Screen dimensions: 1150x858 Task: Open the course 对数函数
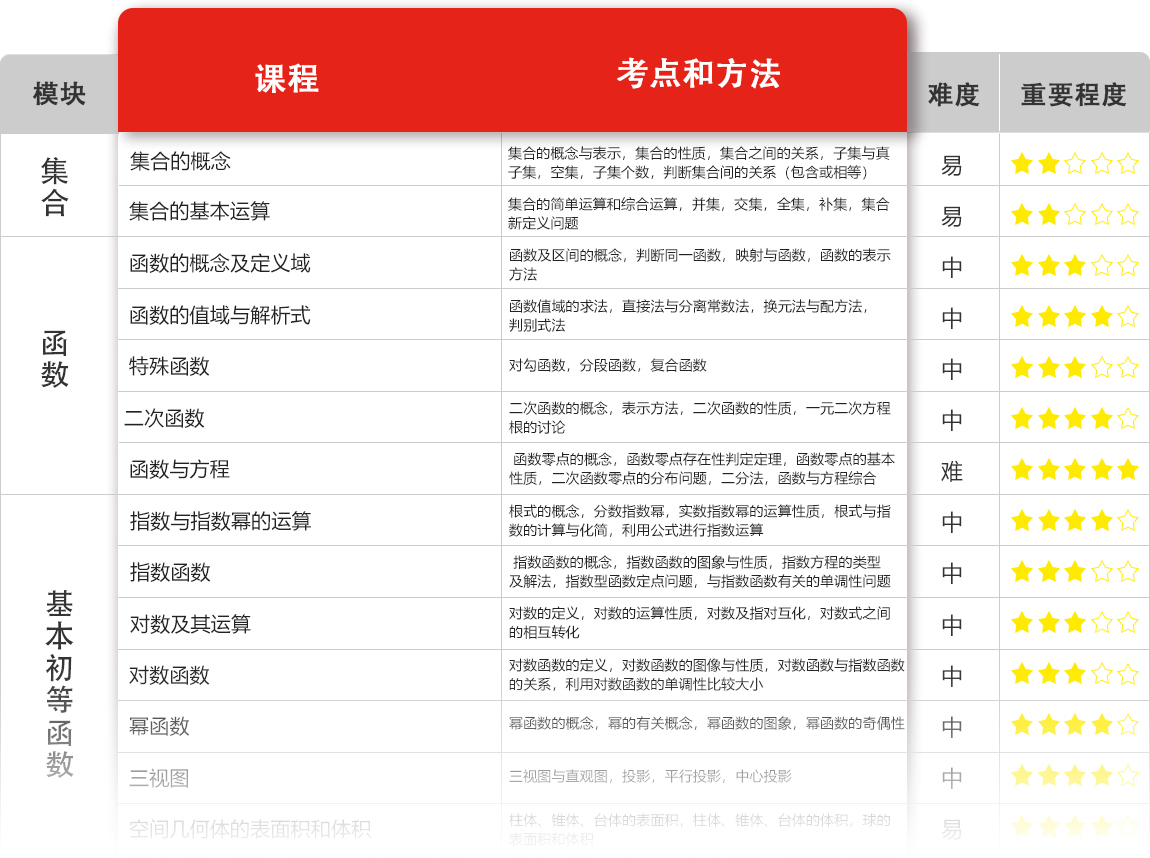point(169,675)
